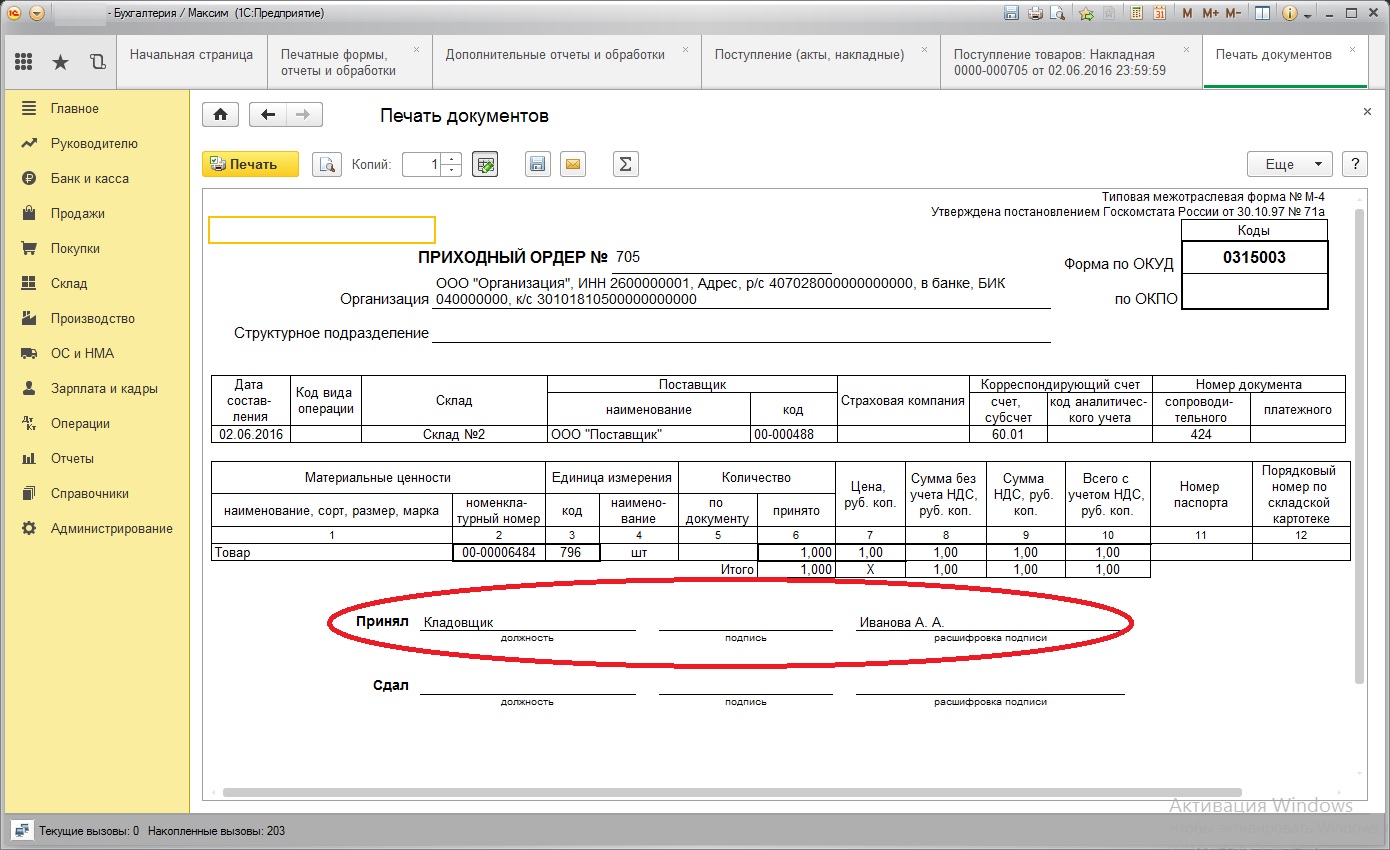Click the empty yellow-bordered cell above the order title
Image resolution: width=1390 pixels, height=850 pixels.
click(321, 230)
